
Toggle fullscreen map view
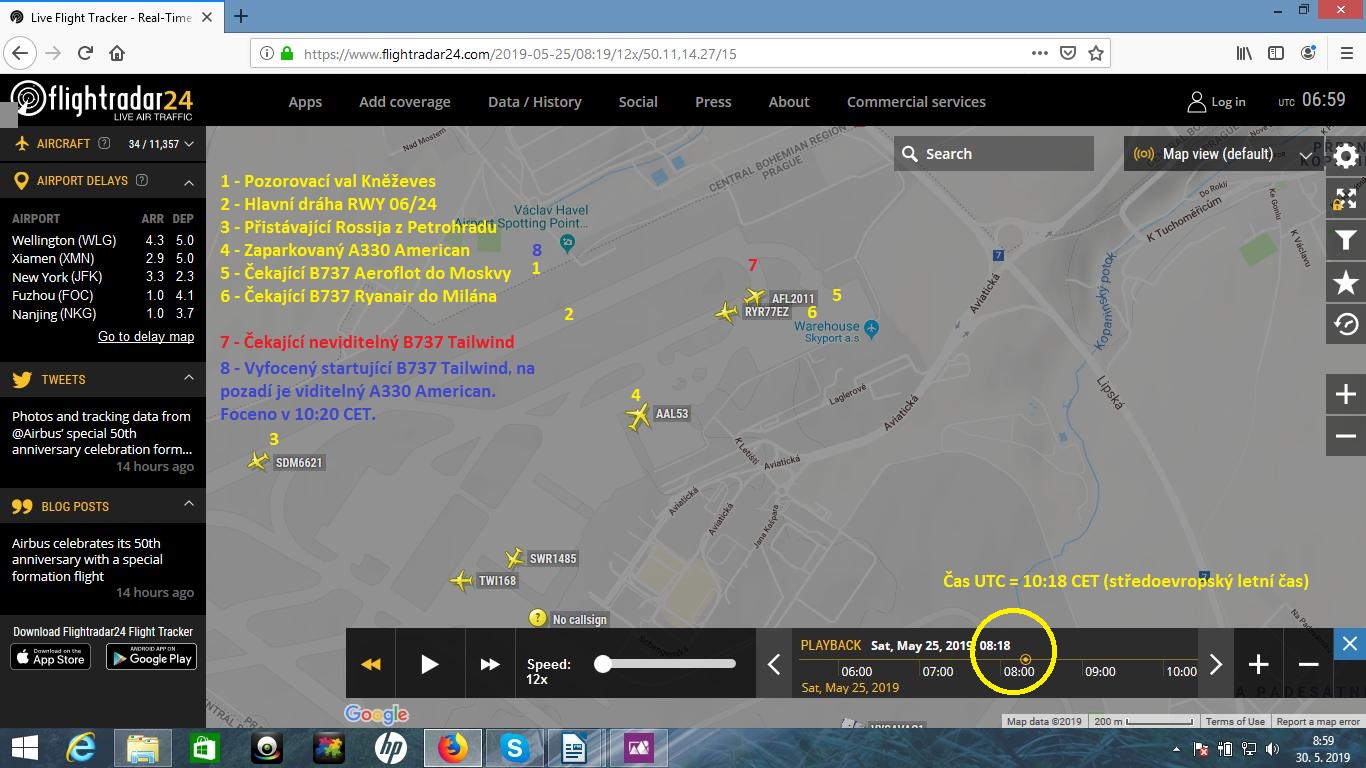click(x=1346, y=198)
